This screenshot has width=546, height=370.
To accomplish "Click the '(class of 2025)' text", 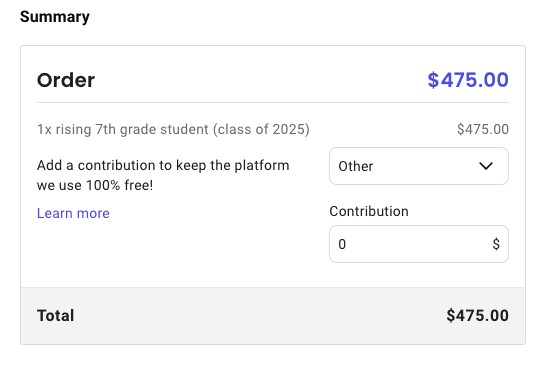I will tap(261, 129).
